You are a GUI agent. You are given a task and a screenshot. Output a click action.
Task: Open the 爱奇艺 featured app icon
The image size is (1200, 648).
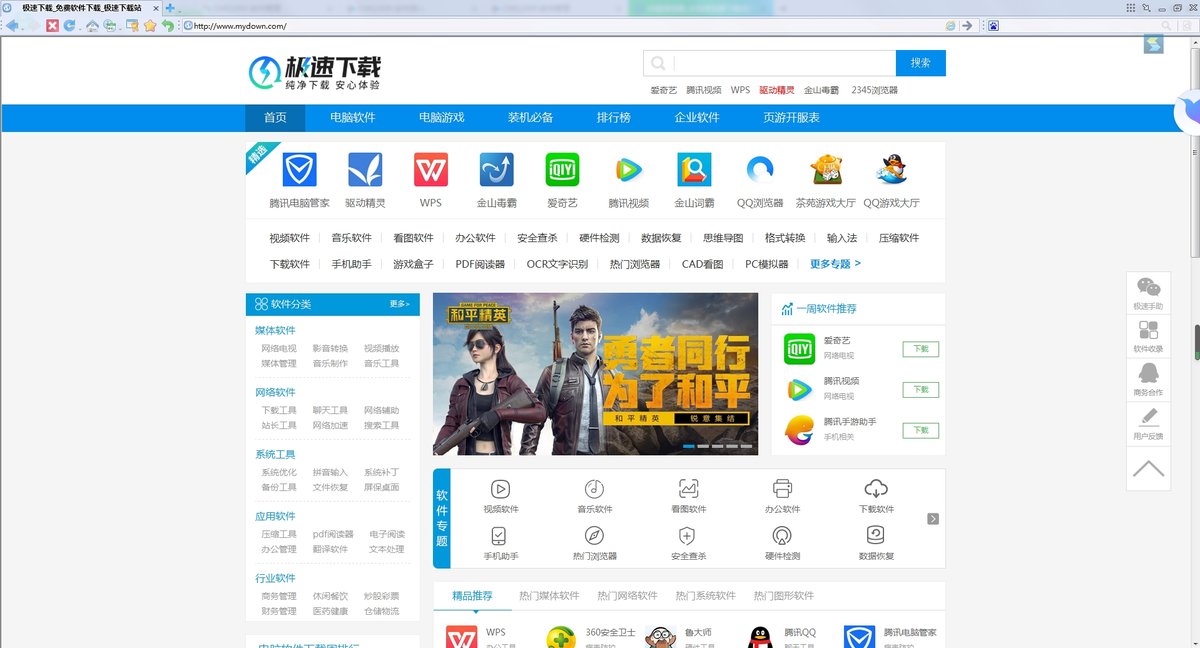562,169
